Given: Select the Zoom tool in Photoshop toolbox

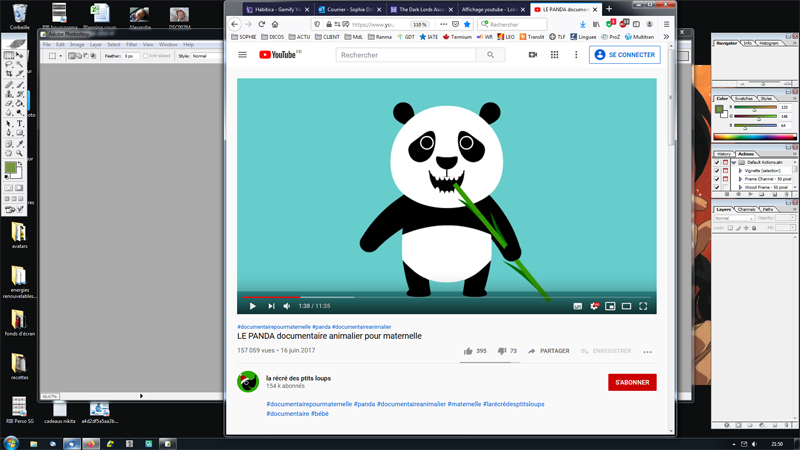Looking at the screenshot, I should pos(20,153).
